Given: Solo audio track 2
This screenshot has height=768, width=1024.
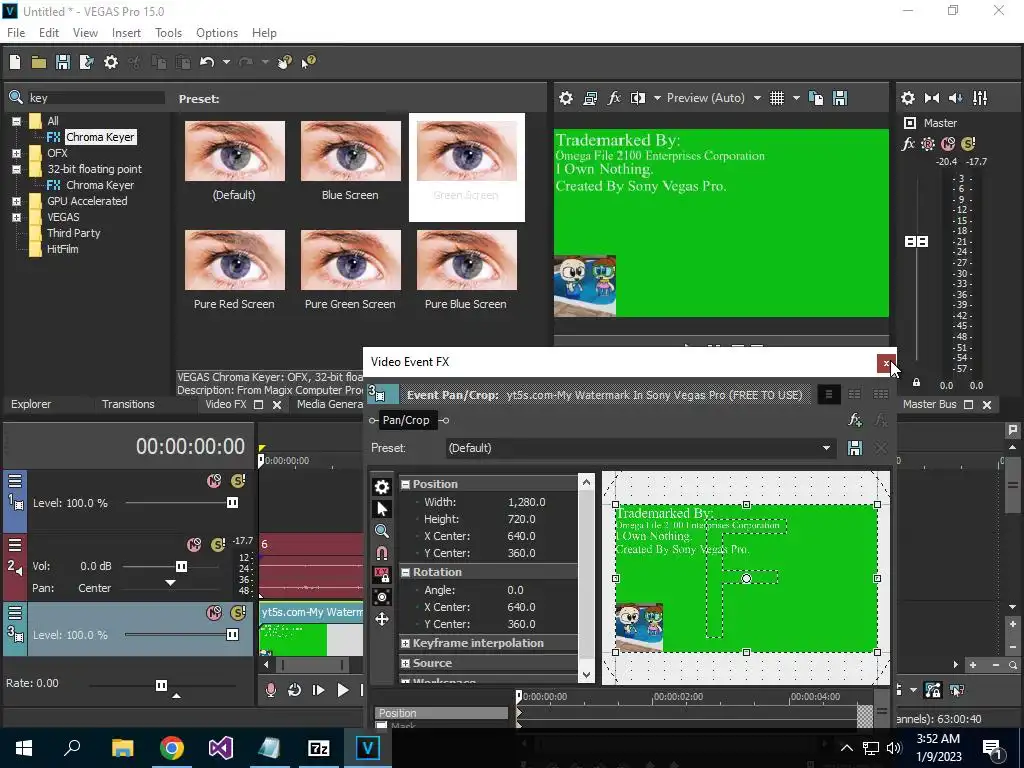Looking at the screenshot, I should click(218, 545).
